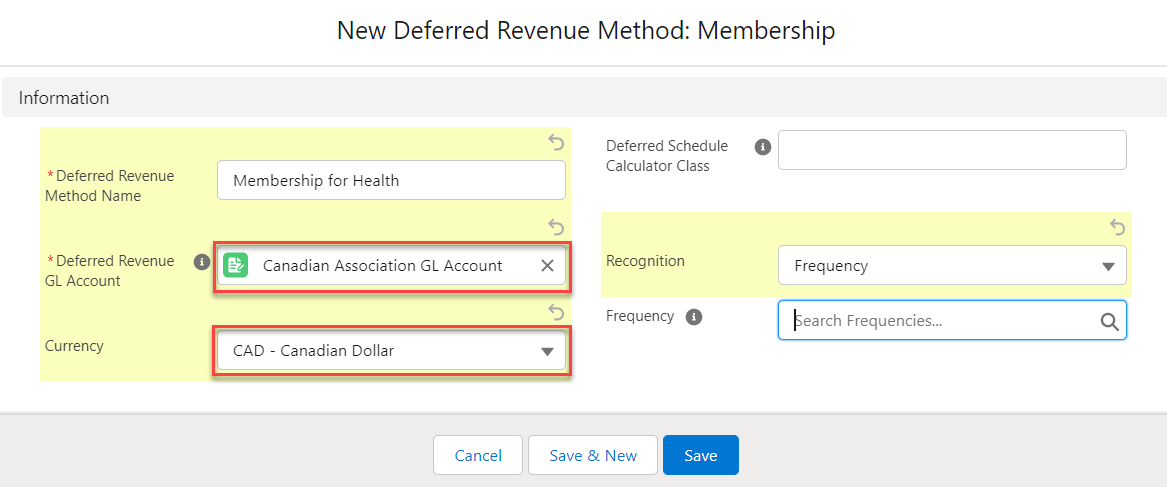
Task: Undo the Recognition field change
Action: click(1118, 228)
